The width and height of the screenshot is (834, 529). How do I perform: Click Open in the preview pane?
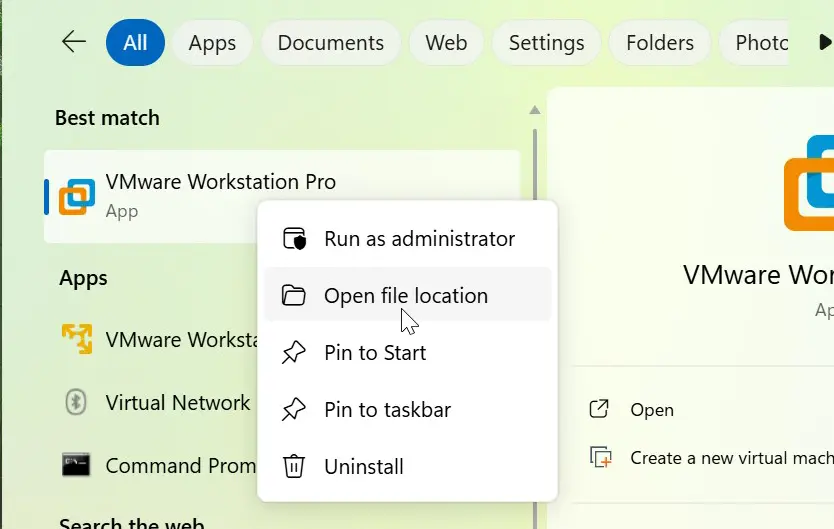pyautogui.click(x=651, y=410)
